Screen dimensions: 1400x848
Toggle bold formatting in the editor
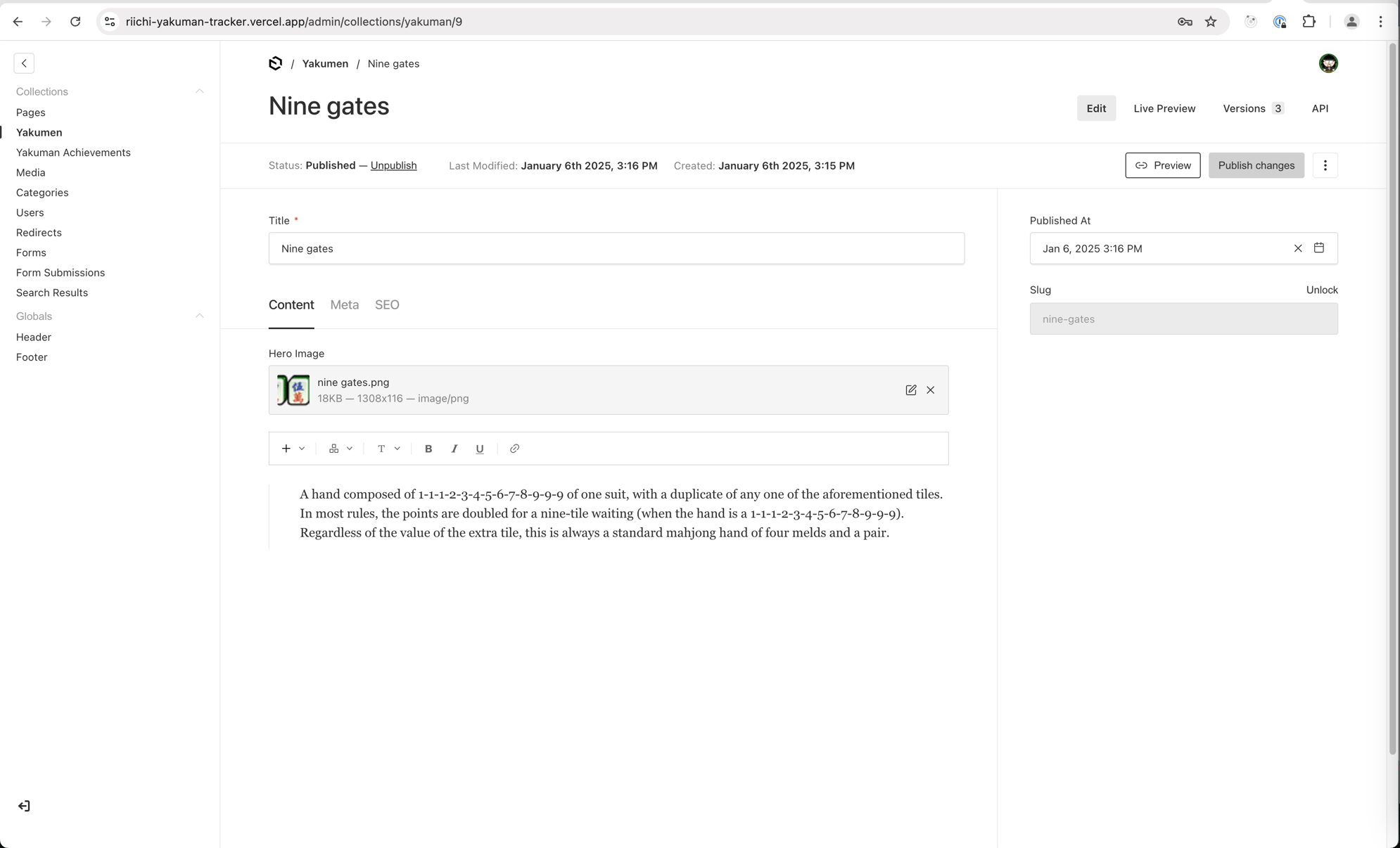(428, 448)
